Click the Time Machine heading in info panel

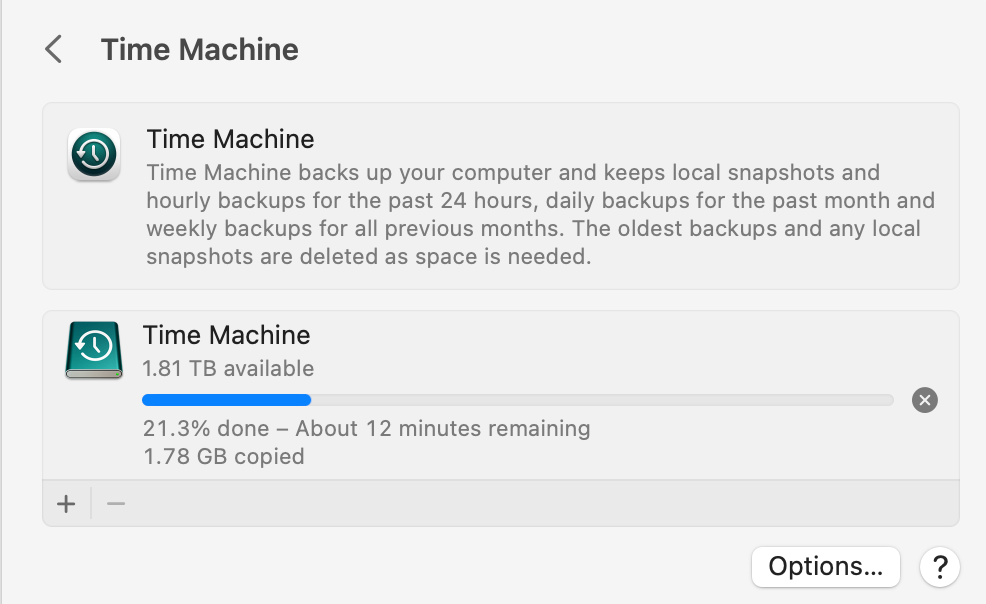coord(230,139)
